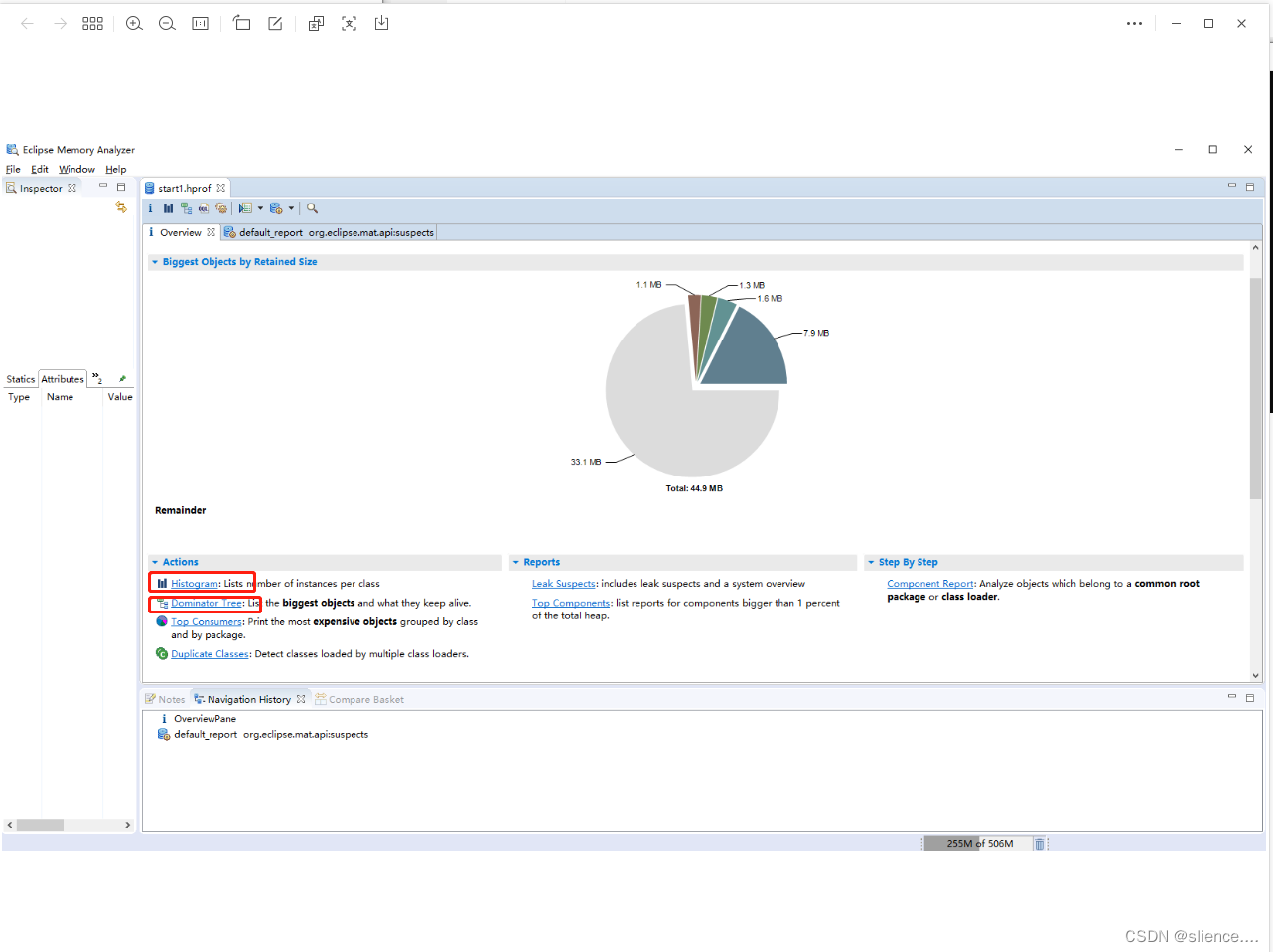Maximize the Inspector panel
This screenshot has height=952, width=1273.
click(121, 187)
